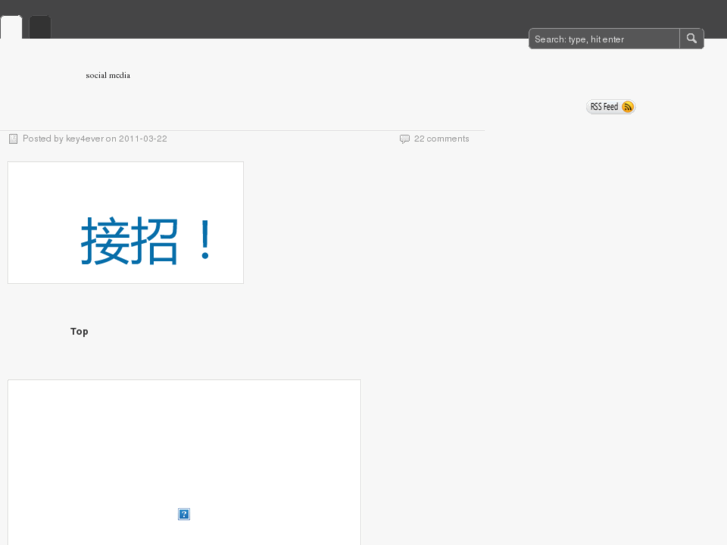Click the comment bubble icon
This screenshot has height=545, width=727.
[405, 139]
